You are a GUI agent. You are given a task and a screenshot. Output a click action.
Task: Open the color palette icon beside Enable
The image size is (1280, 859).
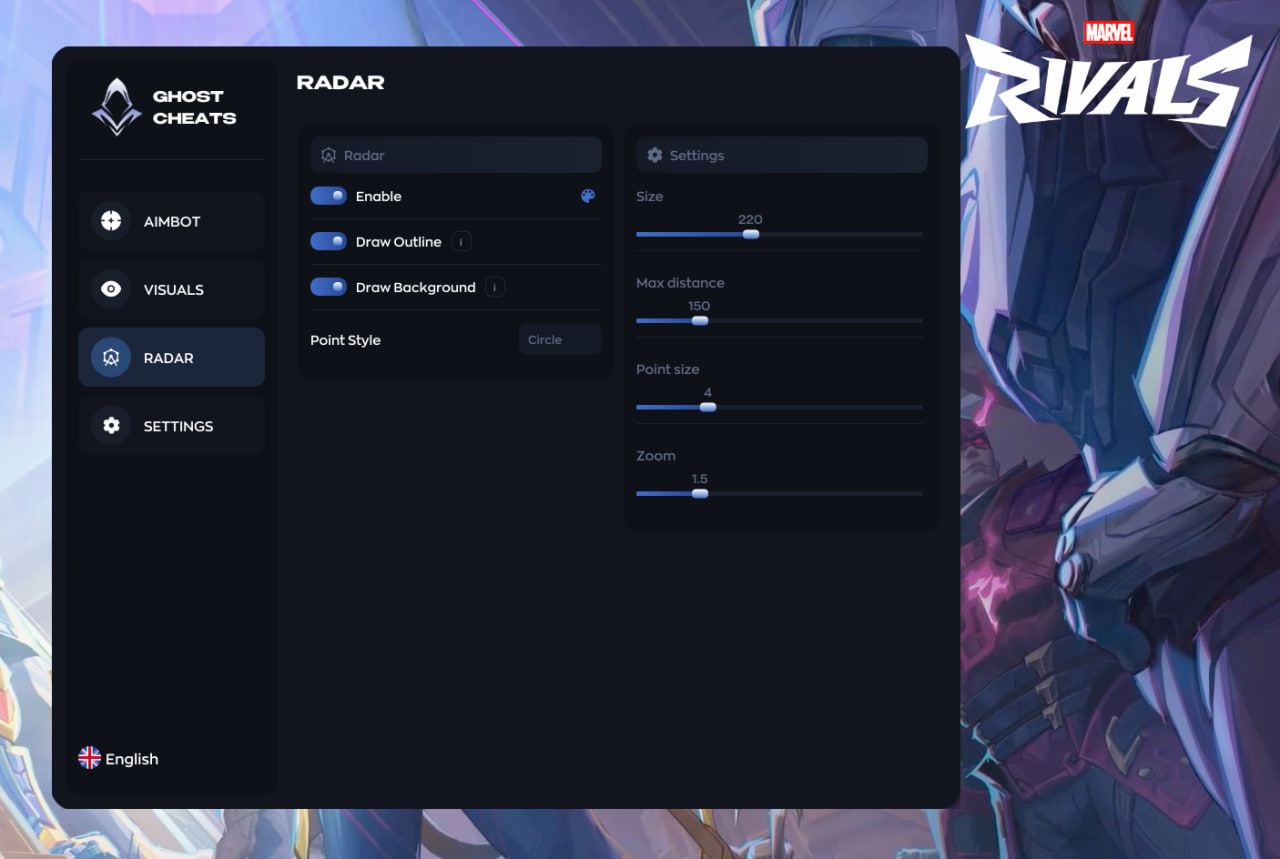pos(588,196)
